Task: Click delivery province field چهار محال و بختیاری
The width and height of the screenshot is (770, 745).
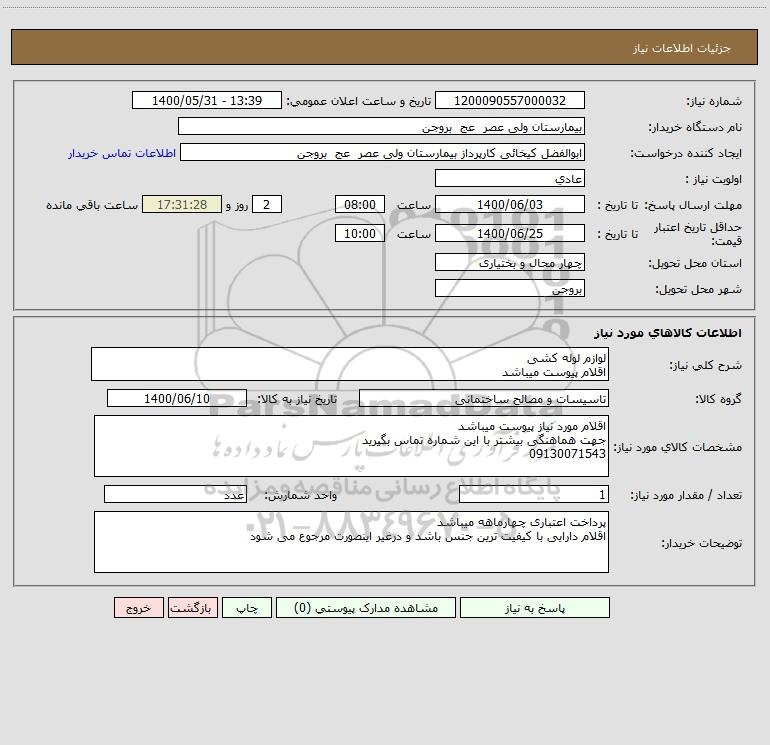Action: 510,262
